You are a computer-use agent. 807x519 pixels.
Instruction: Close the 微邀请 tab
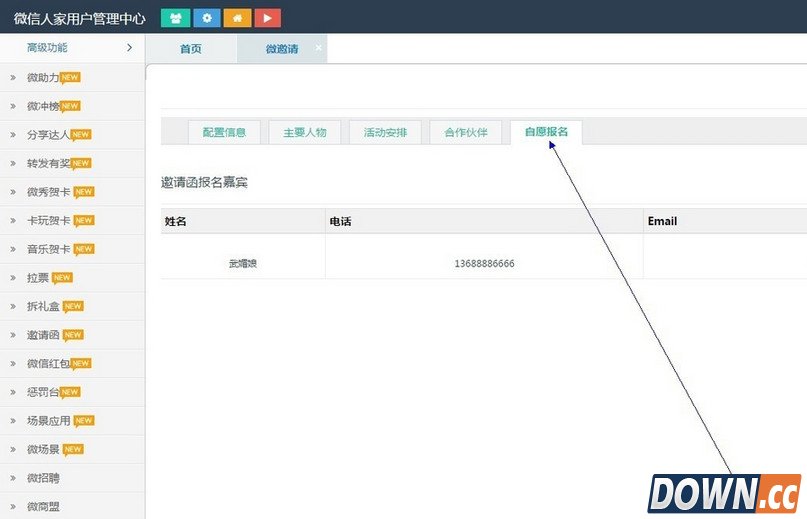click(x=319, y=47)
